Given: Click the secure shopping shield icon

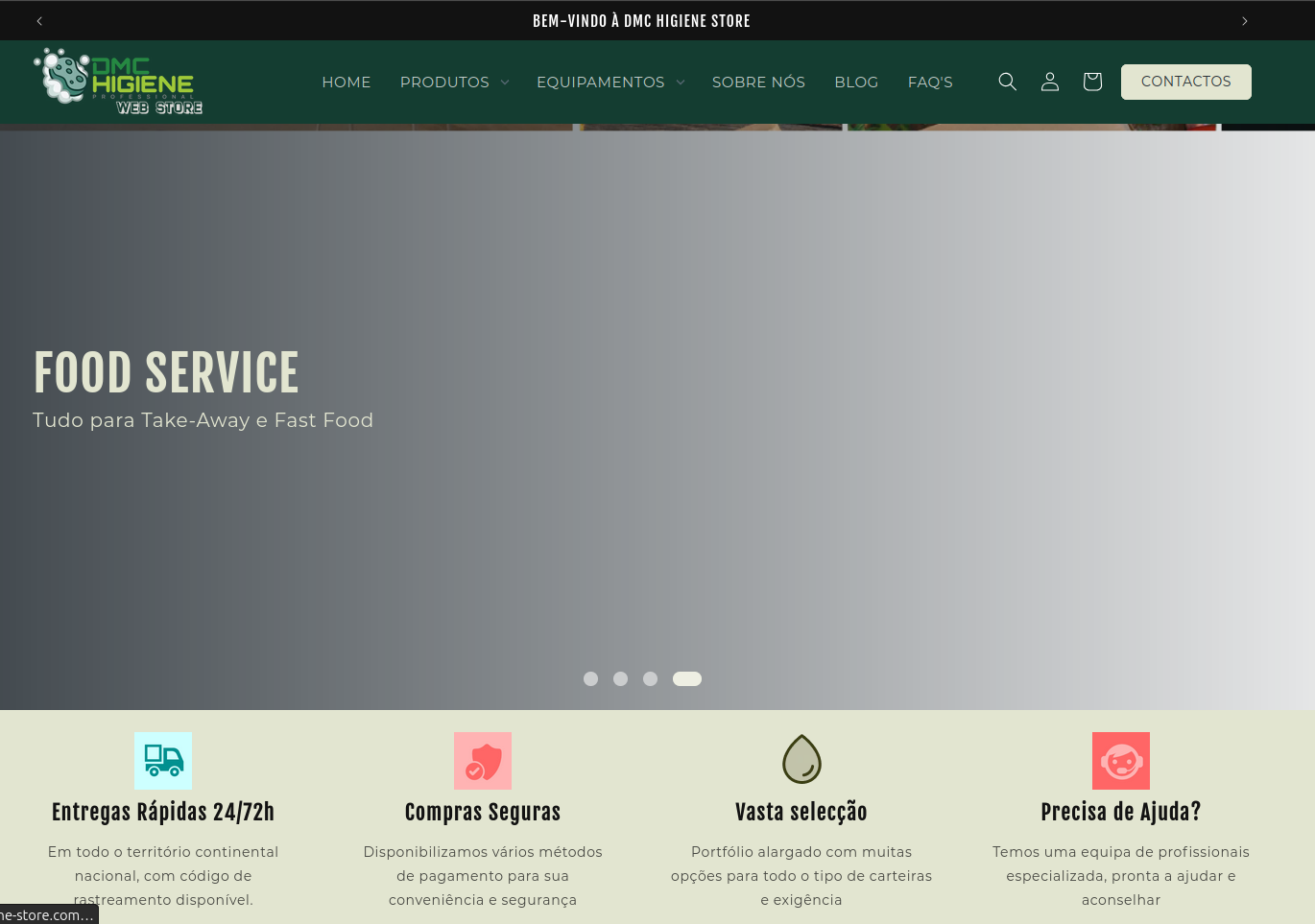Looking at the screenshot, I should [x=483, y=761].
